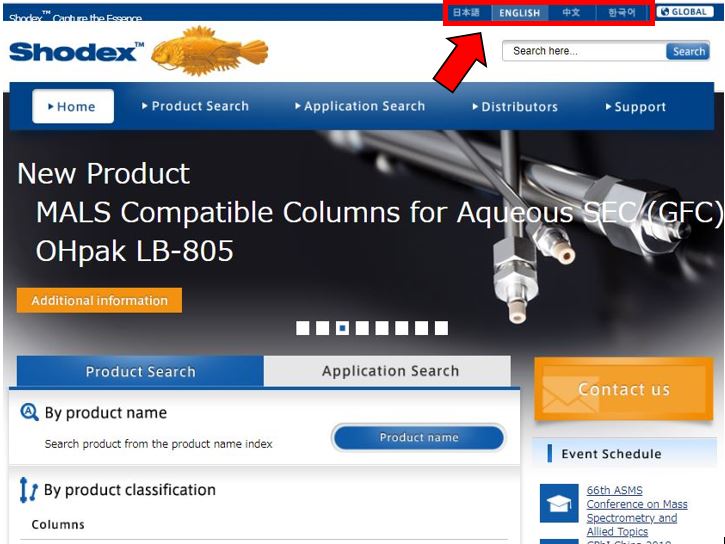Switch site language to Korean

tap(622, 12)
